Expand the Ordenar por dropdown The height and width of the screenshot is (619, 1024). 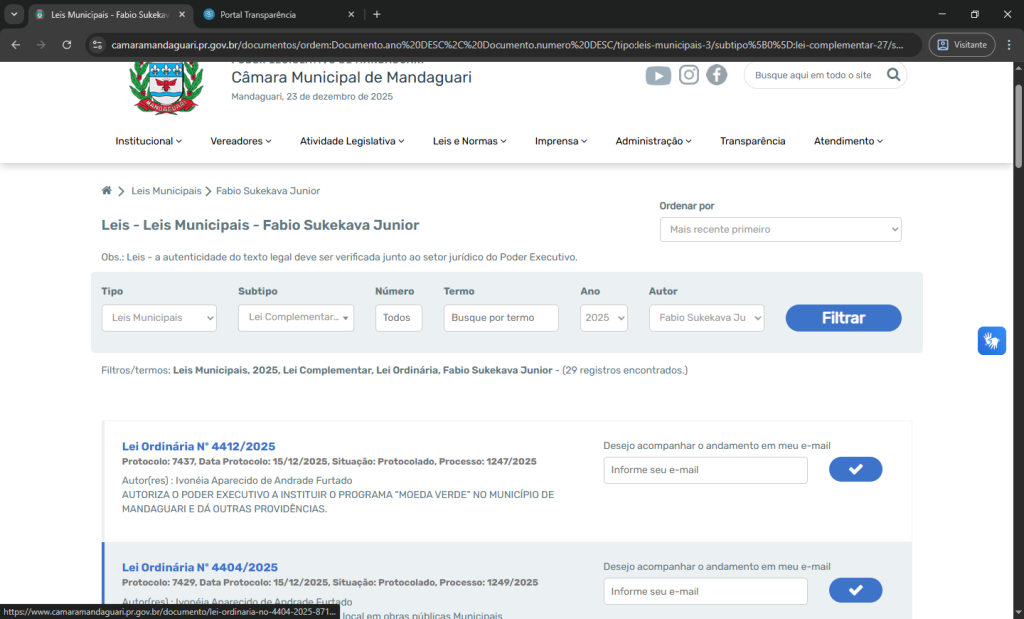tap(780, 230)
